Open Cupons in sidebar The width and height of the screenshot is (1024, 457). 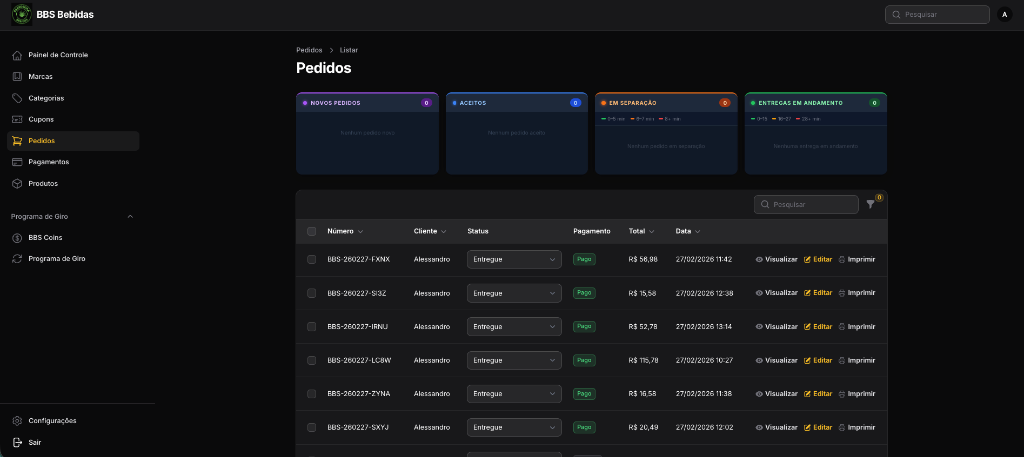(73, 119)
